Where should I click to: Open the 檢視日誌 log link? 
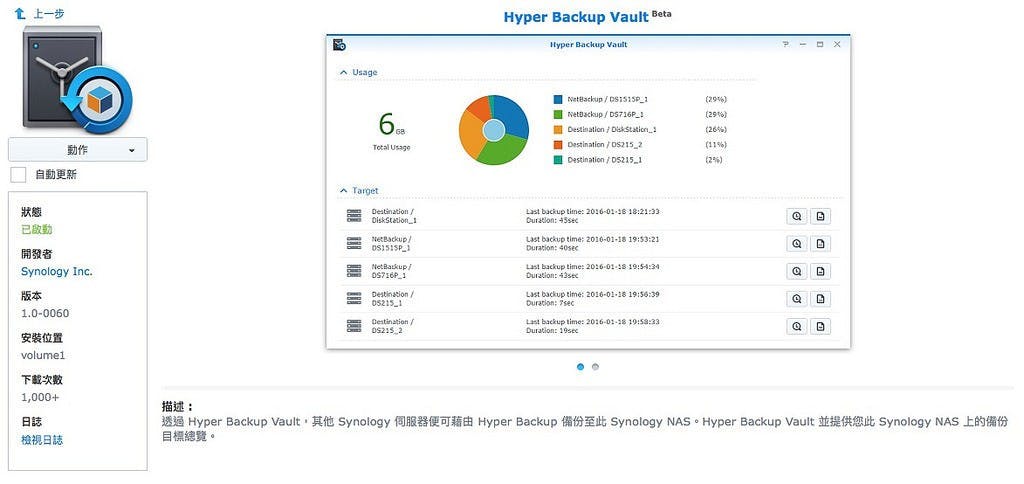pos(42,439)
